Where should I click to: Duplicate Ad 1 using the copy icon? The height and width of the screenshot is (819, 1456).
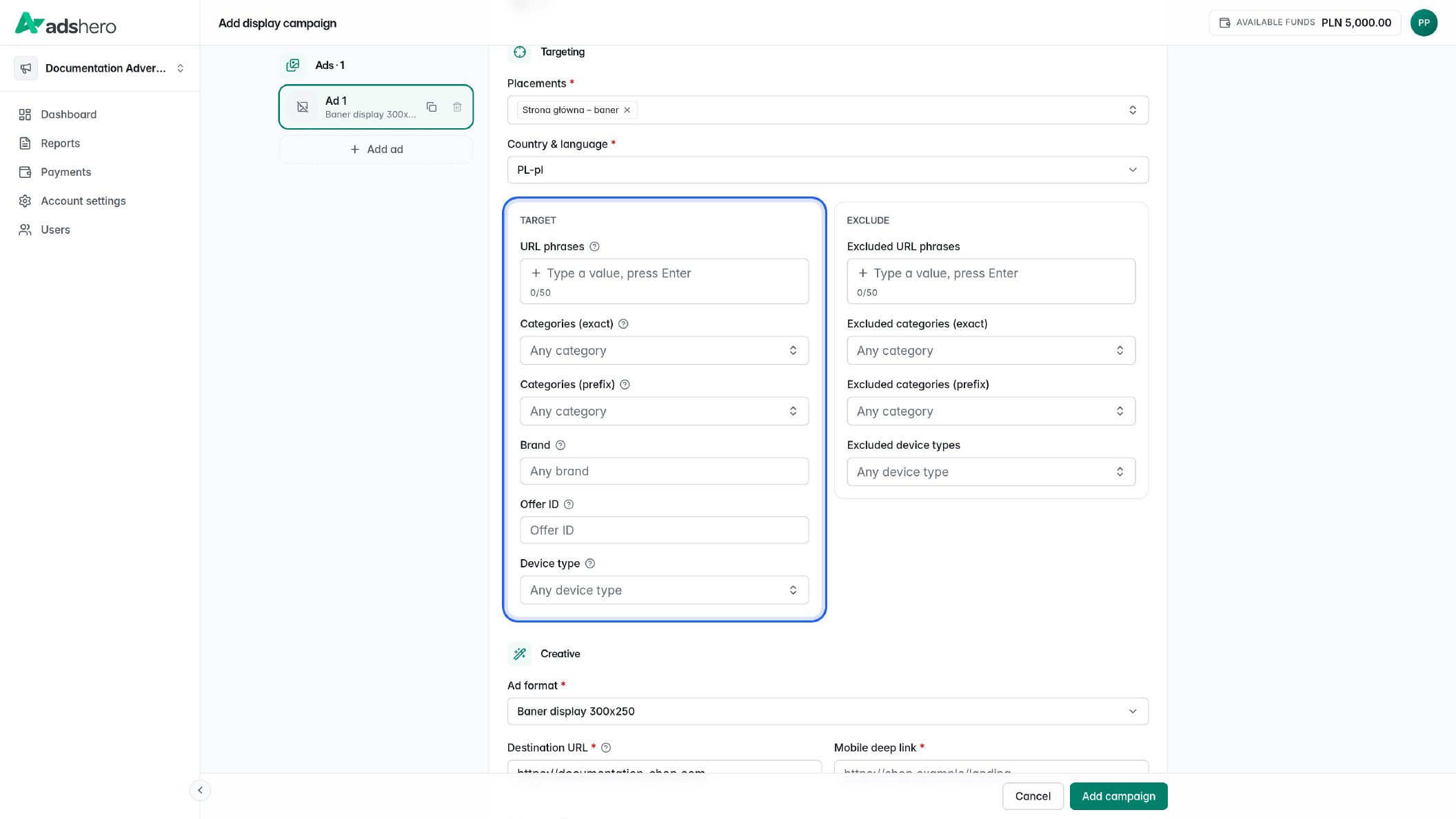point(432,107)
